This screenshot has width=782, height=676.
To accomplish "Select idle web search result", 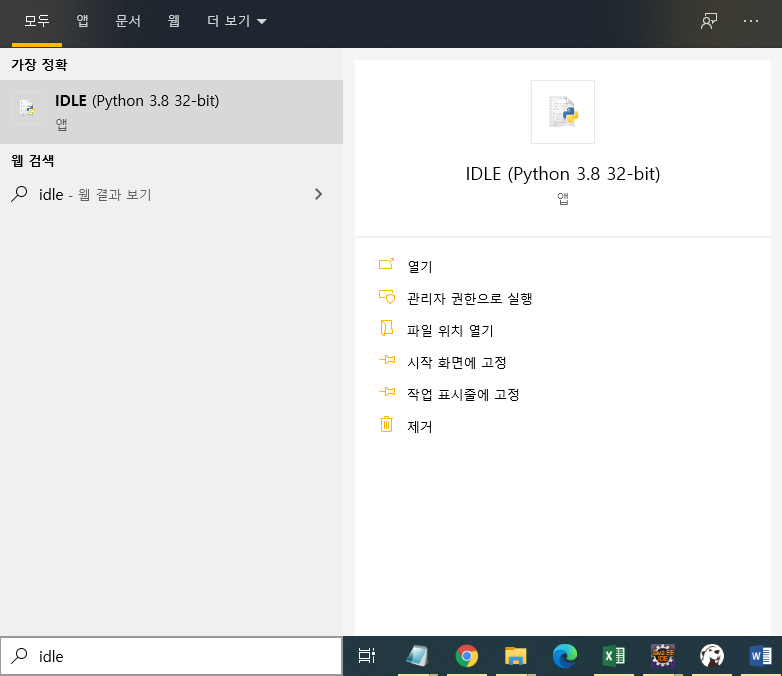I will pos(172,194).
